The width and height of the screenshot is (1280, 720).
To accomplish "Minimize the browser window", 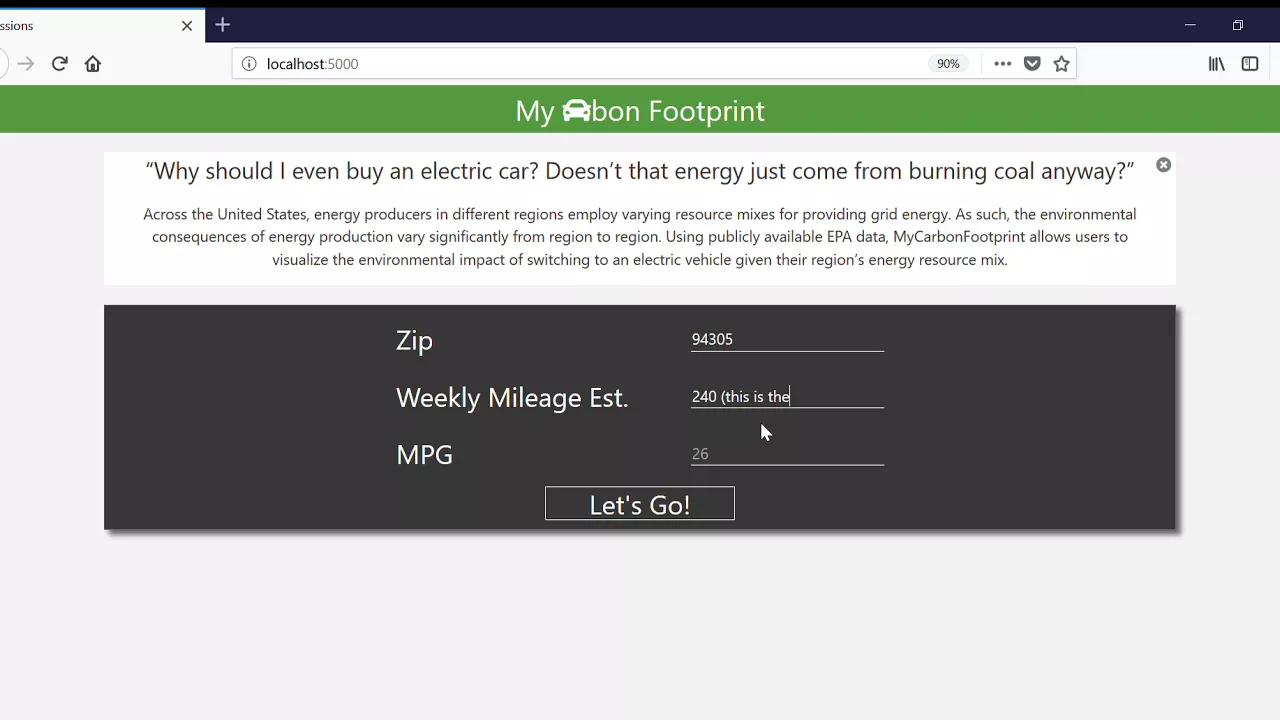I will pos(1190,25).
